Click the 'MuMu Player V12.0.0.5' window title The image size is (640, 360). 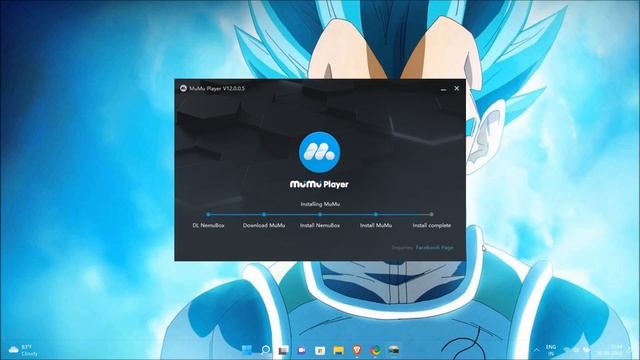coord(217,88)
